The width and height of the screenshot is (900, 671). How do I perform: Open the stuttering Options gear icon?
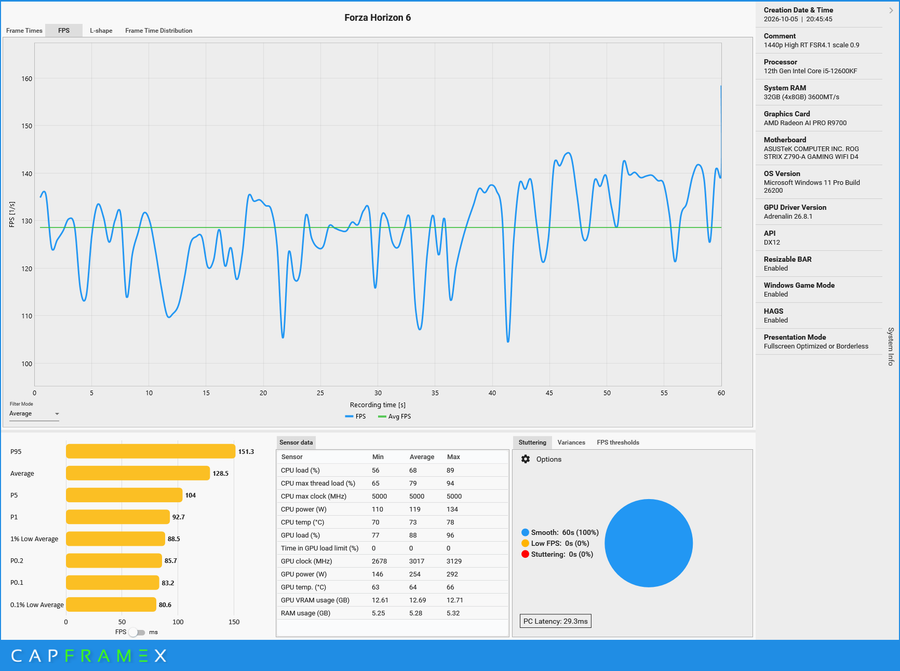[x=525, y=459]
